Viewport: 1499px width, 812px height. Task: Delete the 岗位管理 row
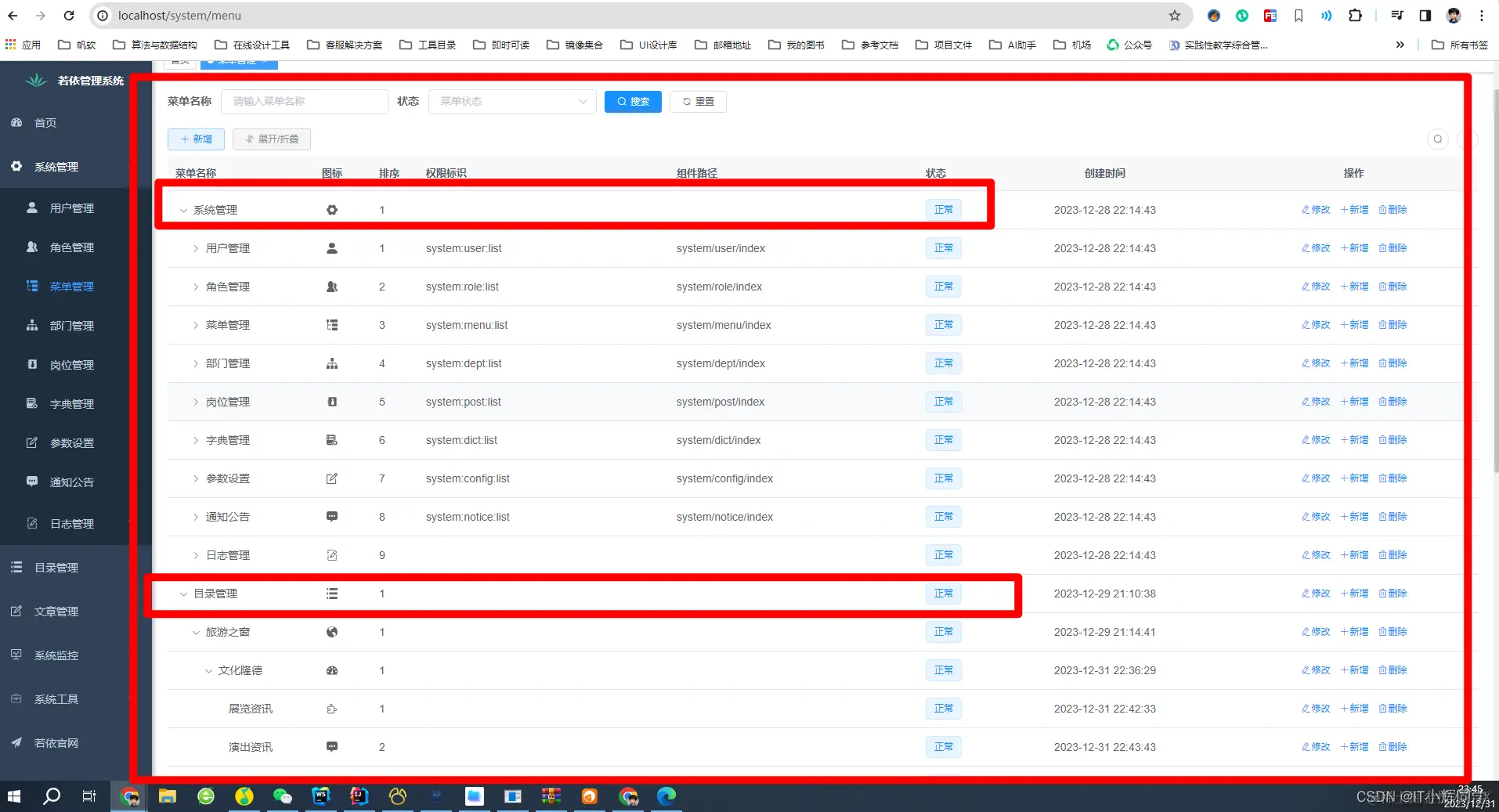(x=1392, y=402)
